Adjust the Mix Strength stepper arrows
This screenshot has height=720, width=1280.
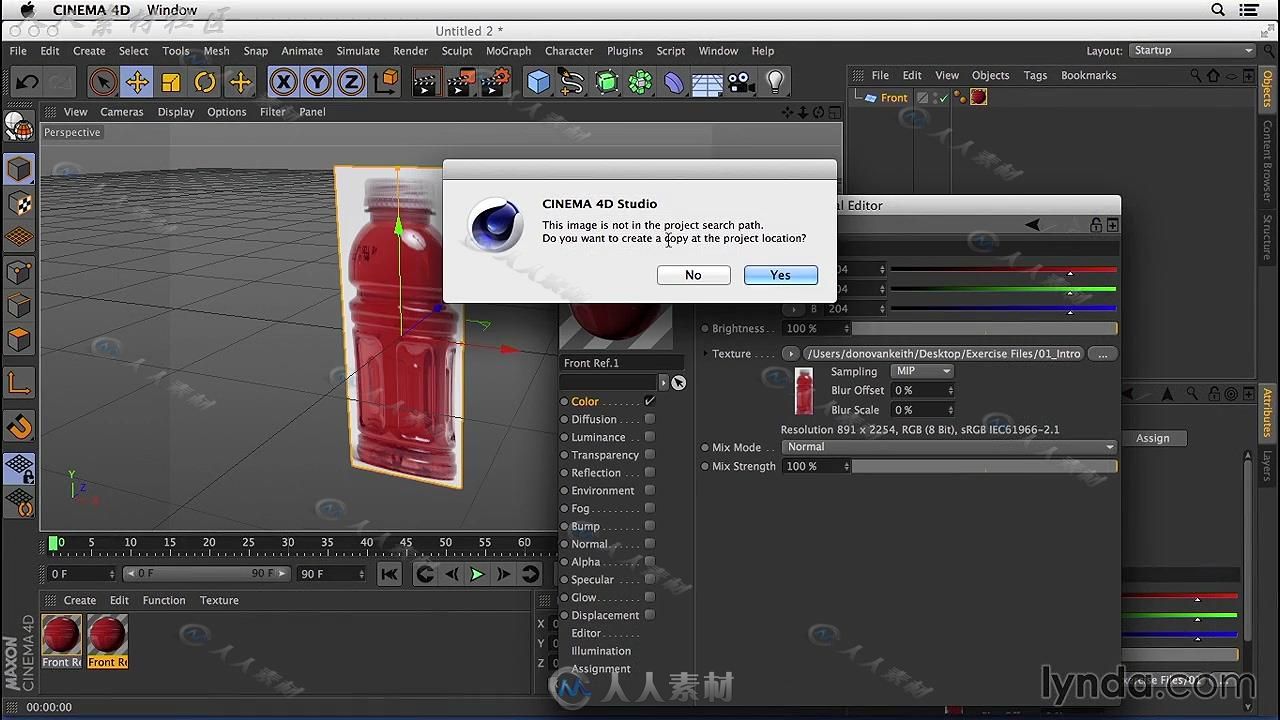(847, 466)
